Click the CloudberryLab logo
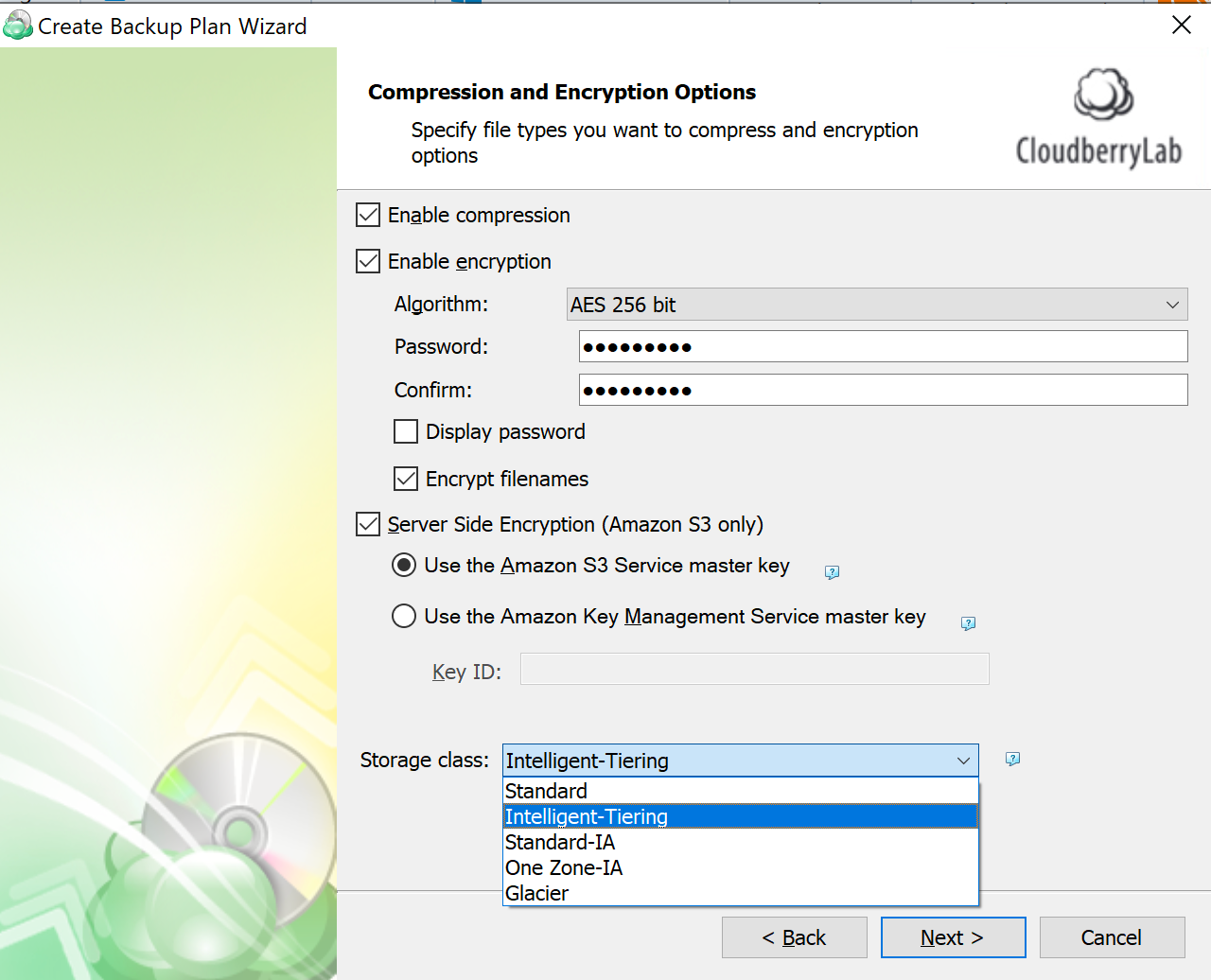This screenshot has width=1211, height=980. click(1099, 118)
